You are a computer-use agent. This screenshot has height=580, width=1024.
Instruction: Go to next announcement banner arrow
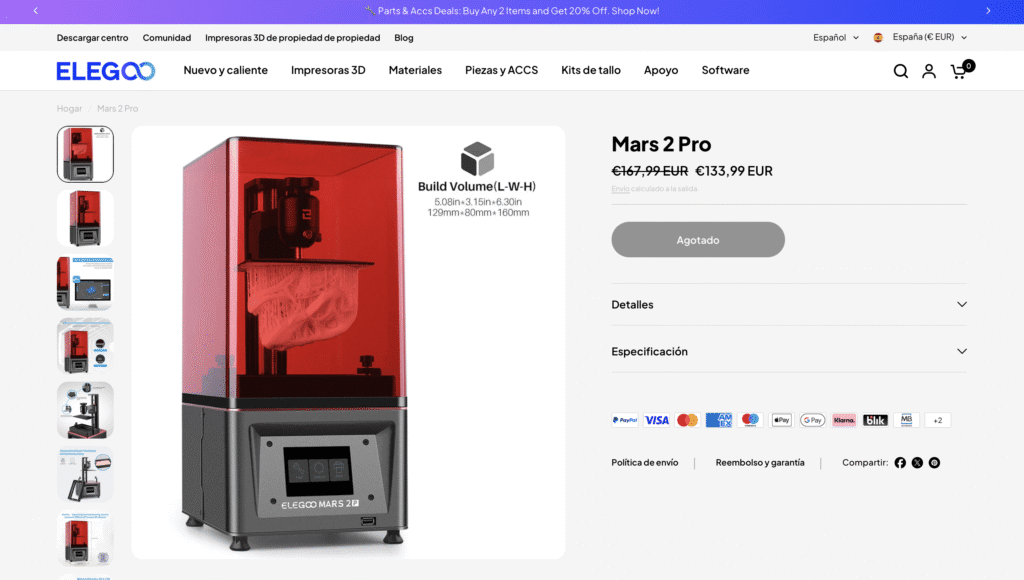click(x=988, y=10)
